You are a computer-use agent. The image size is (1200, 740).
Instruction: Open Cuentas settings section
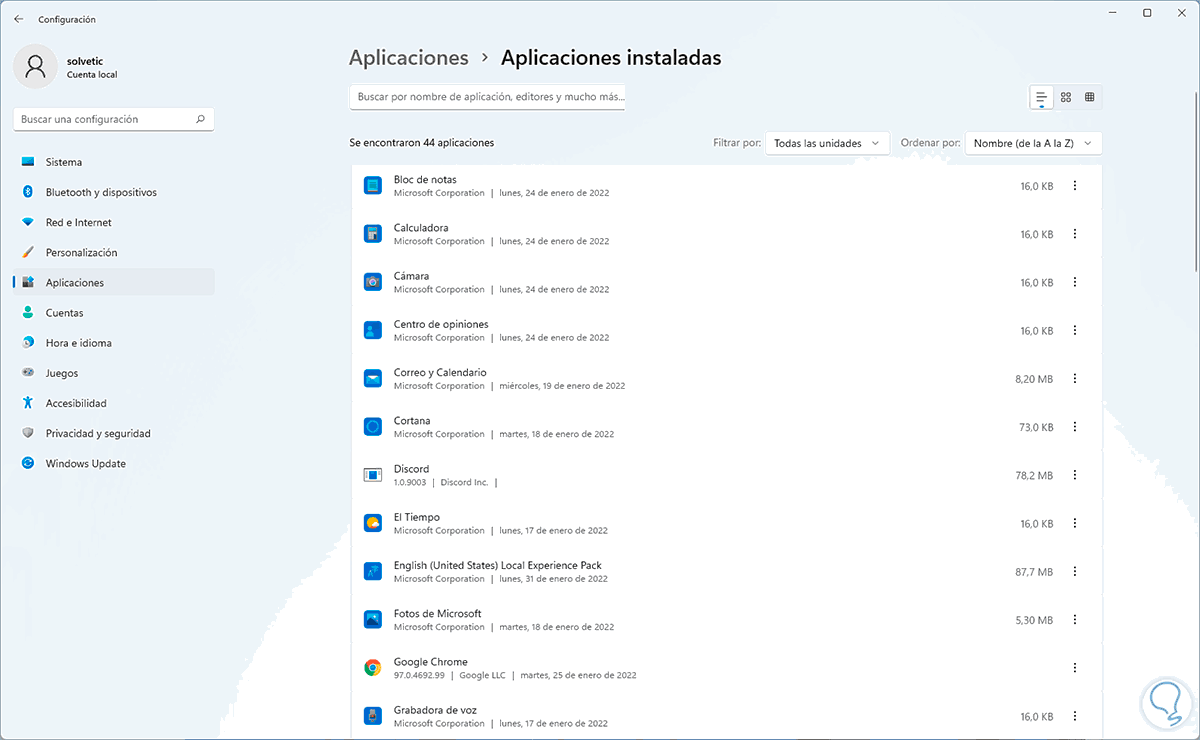[114, 313]
